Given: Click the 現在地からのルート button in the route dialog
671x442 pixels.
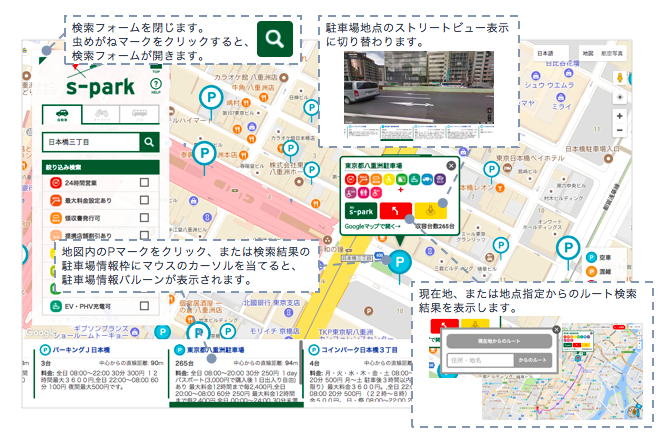Looking at the screenshot, I should click(x=499, y=341).
